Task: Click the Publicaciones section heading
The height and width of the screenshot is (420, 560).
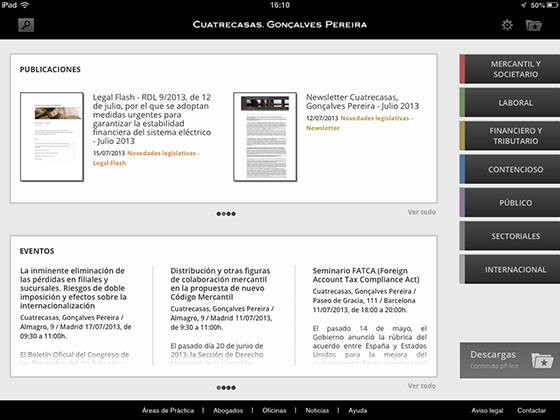Action: [50, 69]
